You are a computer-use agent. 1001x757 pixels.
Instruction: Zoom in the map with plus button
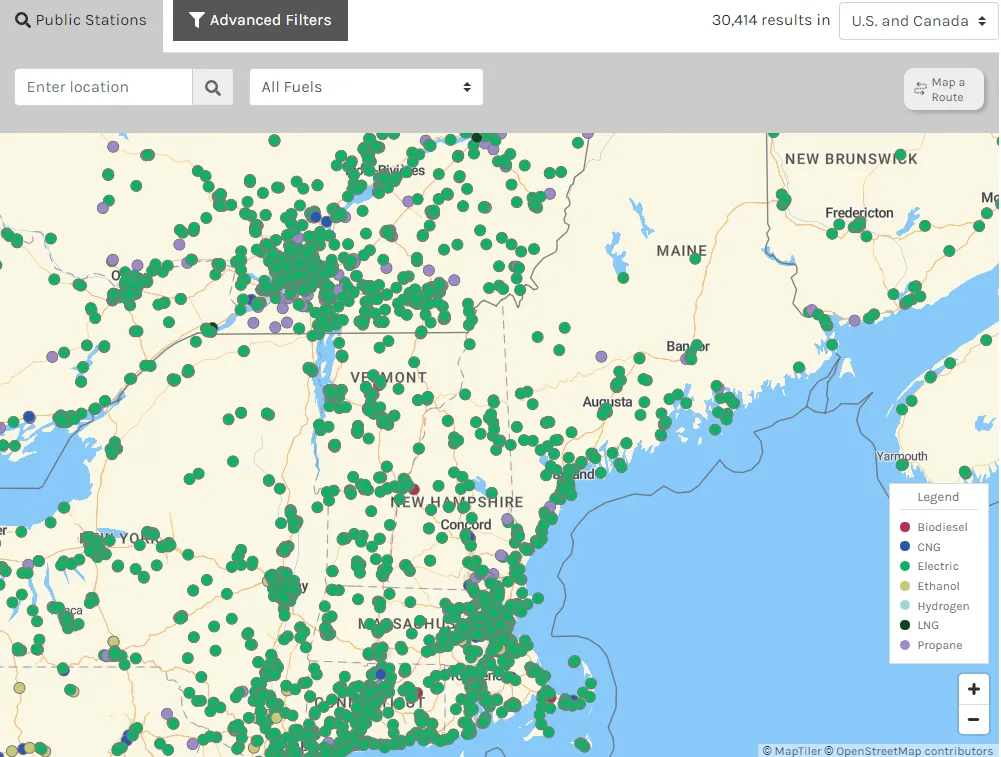click(974, 689)
